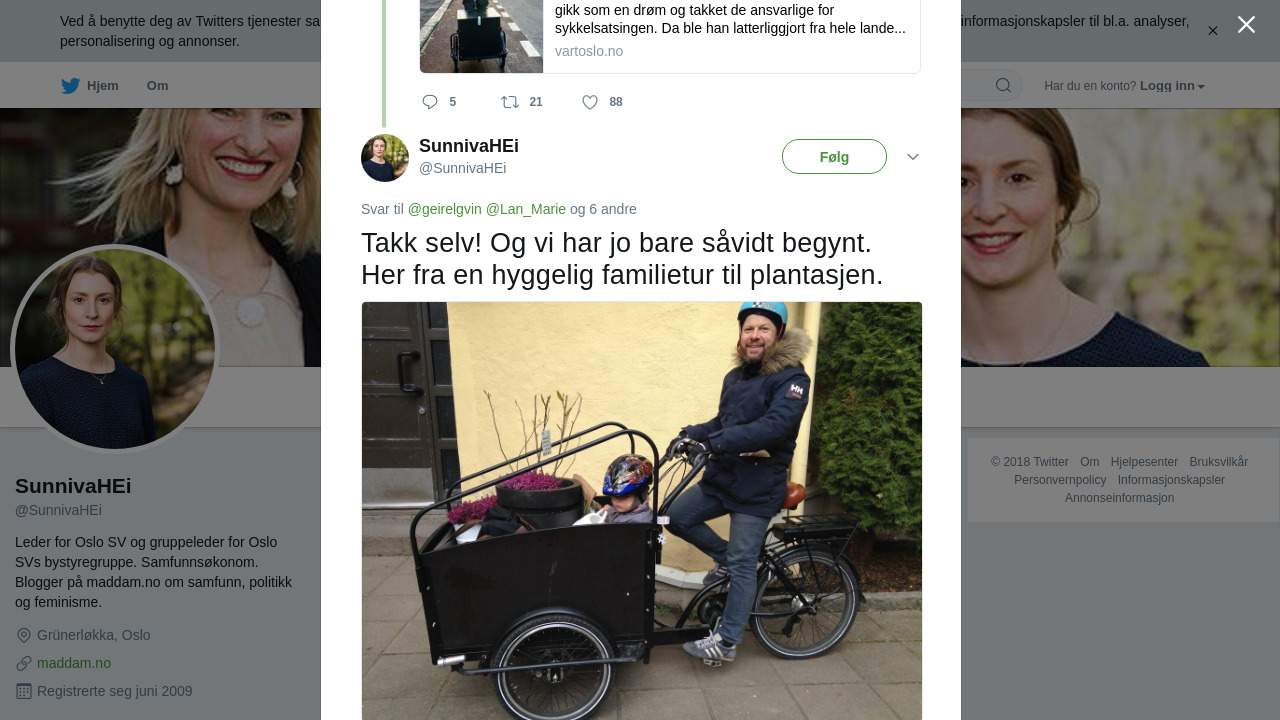Click the Følg button
This screenshot has height=720, width=1280.
[x=834, y=157]
